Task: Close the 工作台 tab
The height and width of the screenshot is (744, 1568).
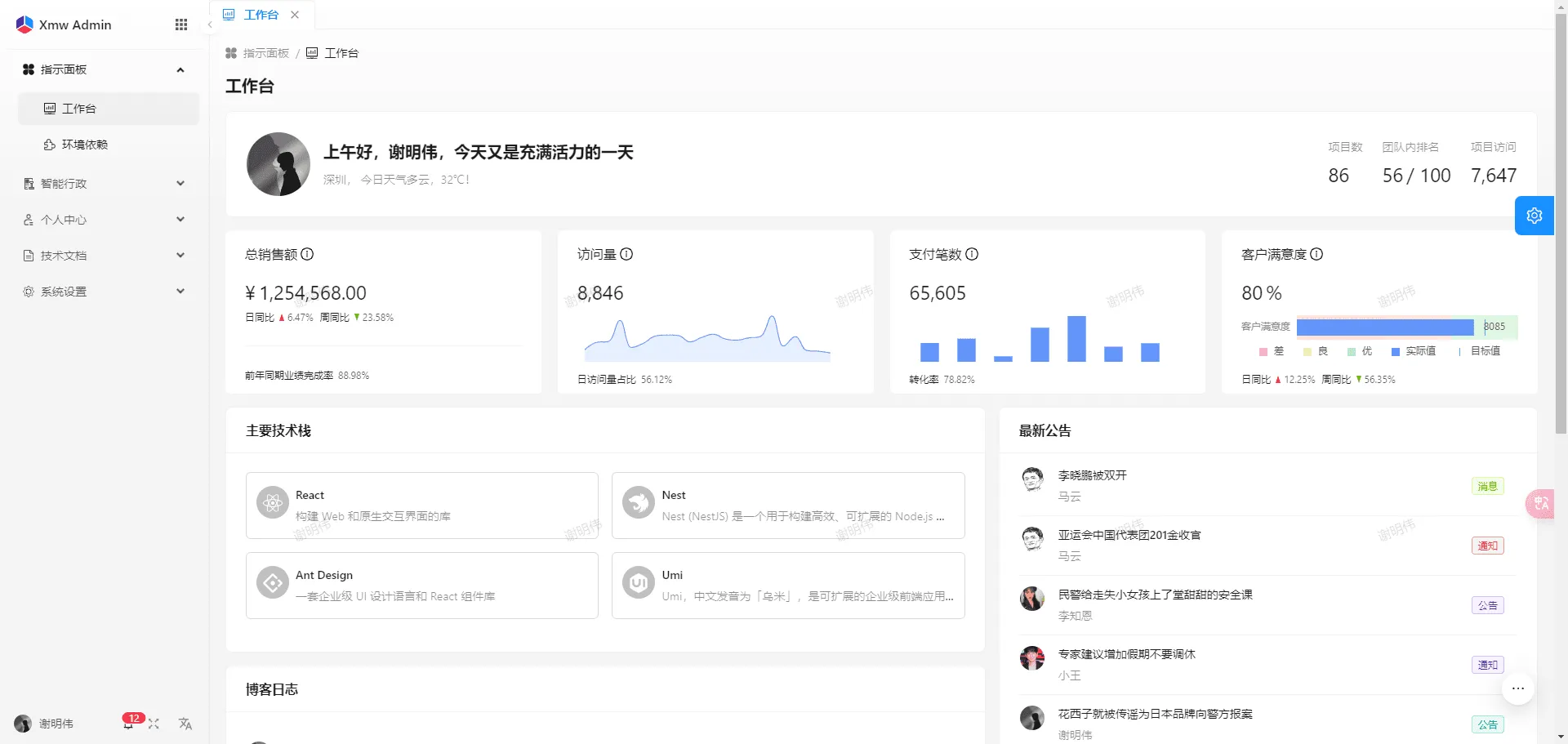Action: pyautogui.click(x=295, y=15)
